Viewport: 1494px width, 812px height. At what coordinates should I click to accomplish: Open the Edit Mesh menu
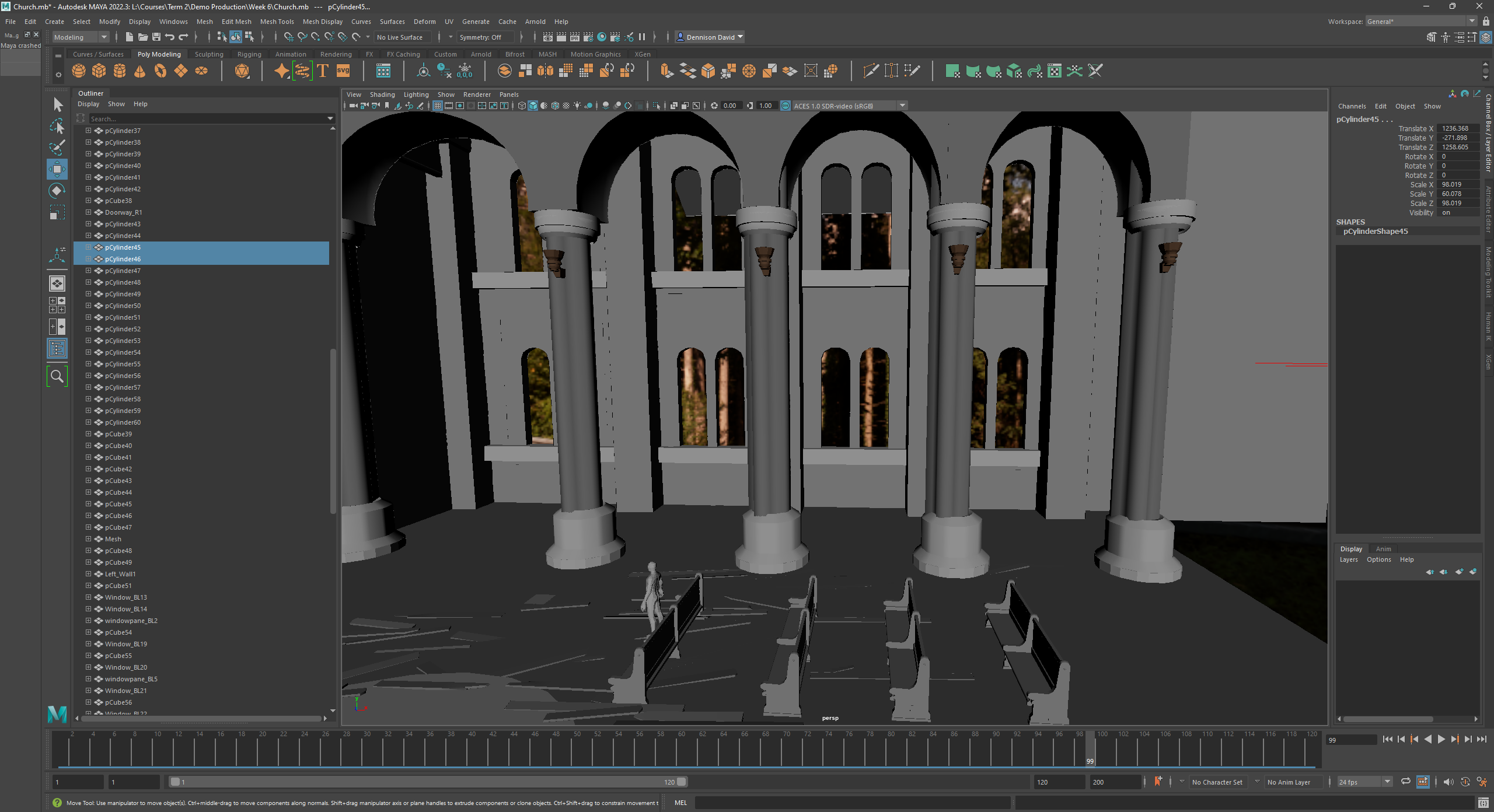tap(236, 22)
